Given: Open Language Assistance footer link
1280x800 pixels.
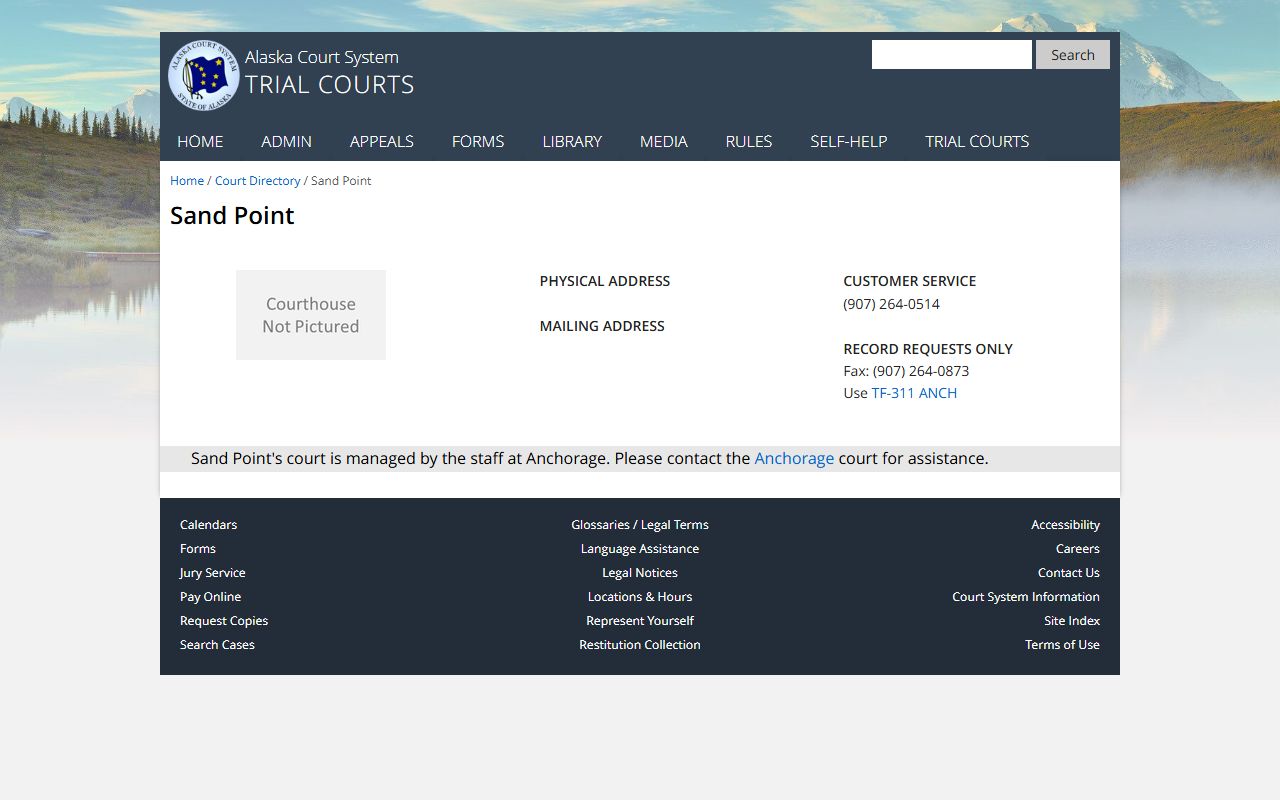Looking at the screenshot, I should 640,549.
